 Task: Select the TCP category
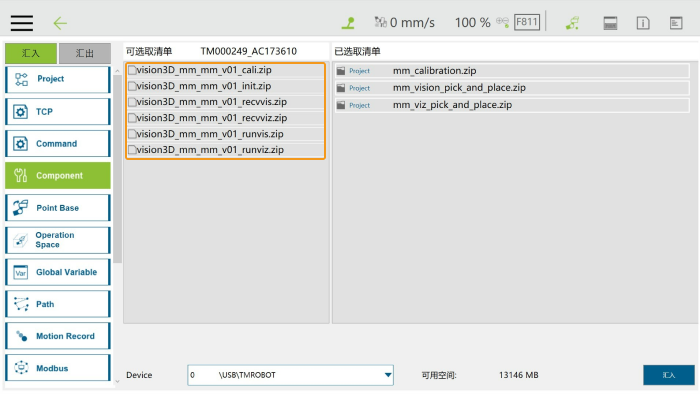tap(58, 112)
